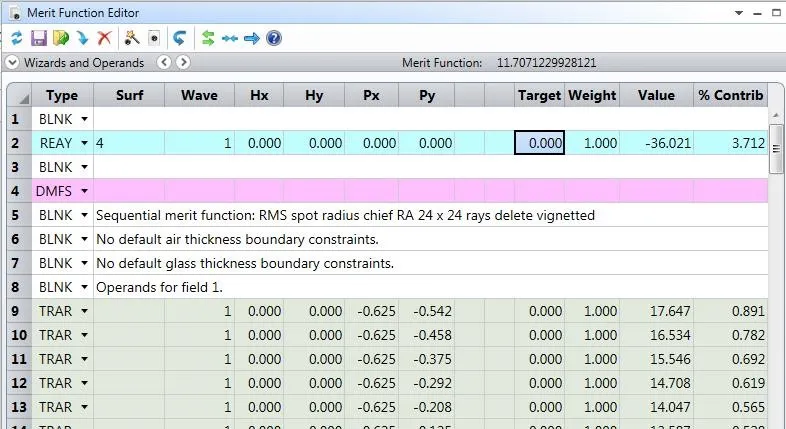The image size is (786, 429).
Task: Open the DMFS operand type dropdown
Action: click(x=84, y=191)
